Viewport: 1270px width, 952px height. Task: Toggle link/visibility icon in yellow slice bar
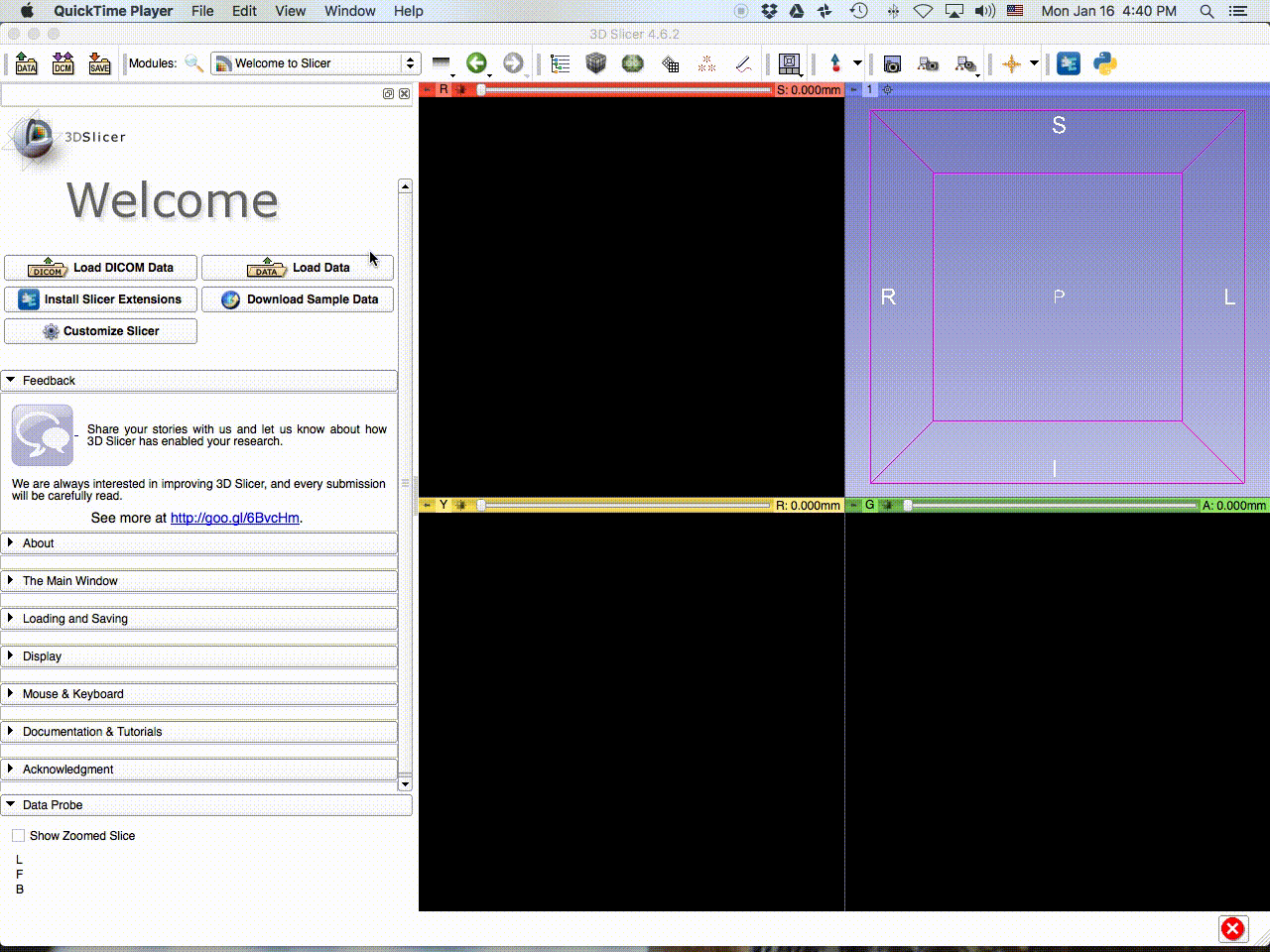click(x=460, y=505)
